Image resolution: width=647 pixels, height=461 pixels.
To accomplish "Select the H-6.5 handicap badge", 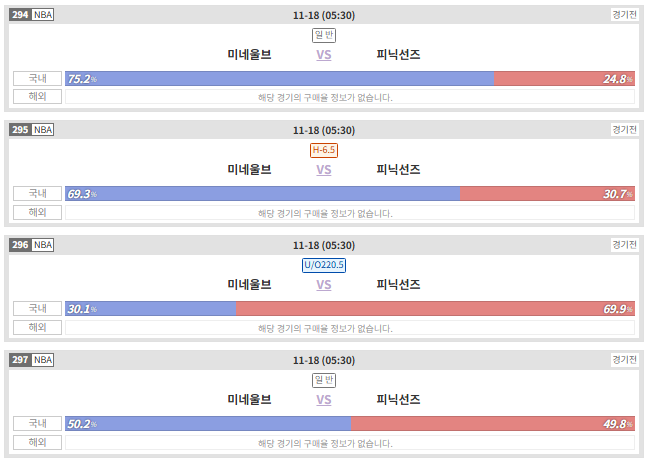I will click(x=324, y=150).
